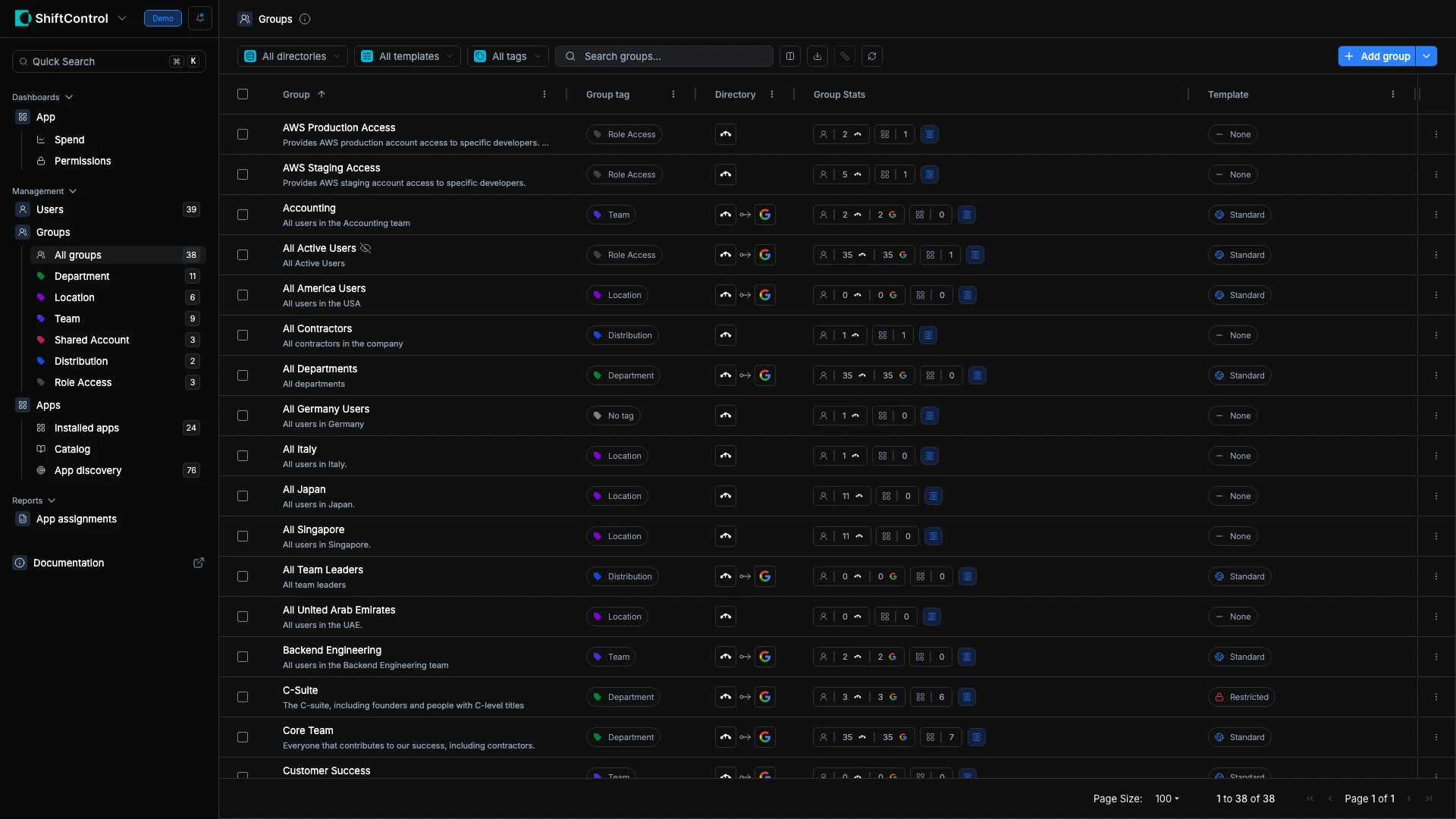1456x819 pixels.
Task: Go to the Department groups sidebar item
Action: coord(82,276)
